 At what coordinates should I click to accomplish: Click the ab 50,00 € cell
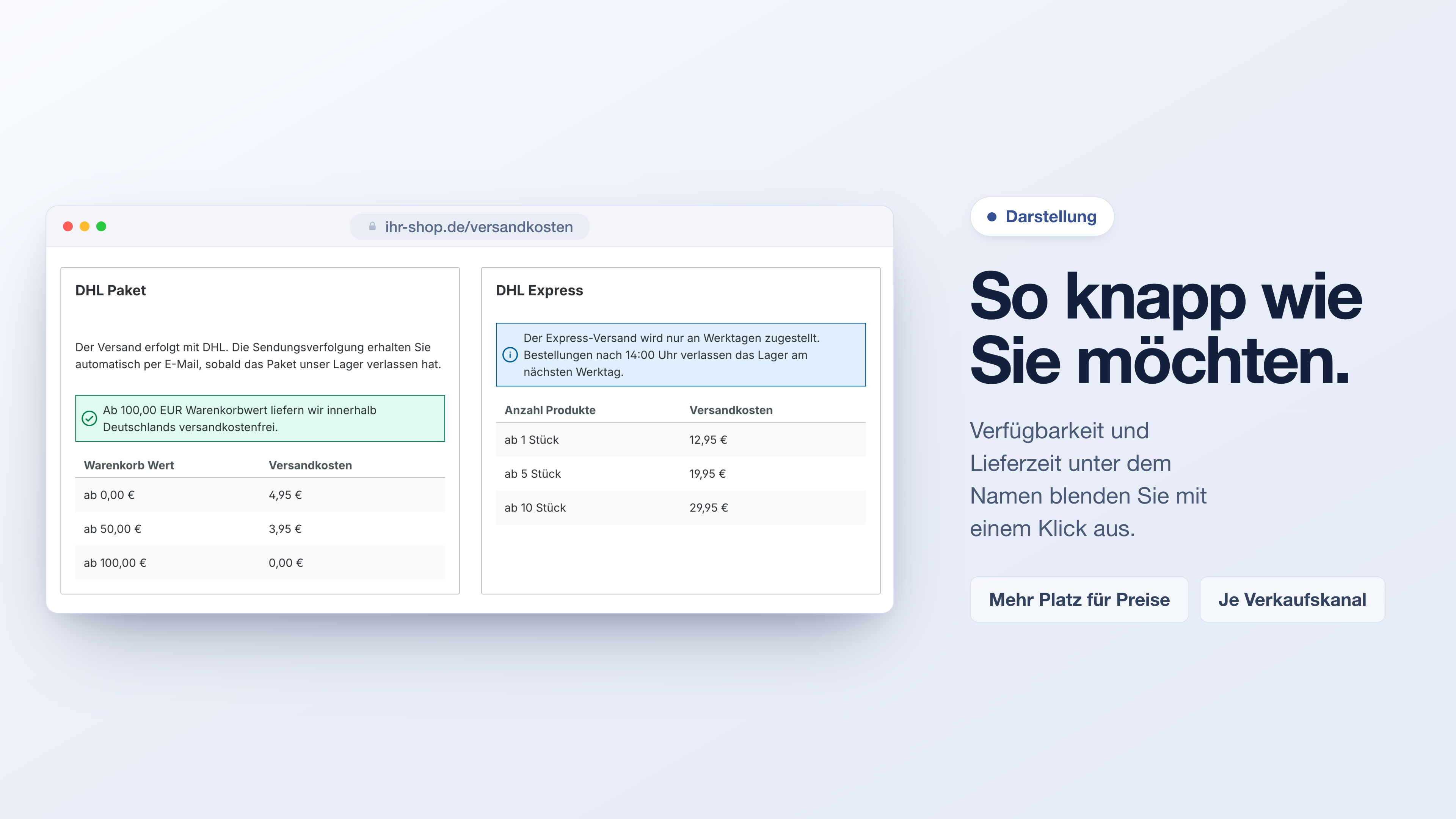[x=113, y=529]
